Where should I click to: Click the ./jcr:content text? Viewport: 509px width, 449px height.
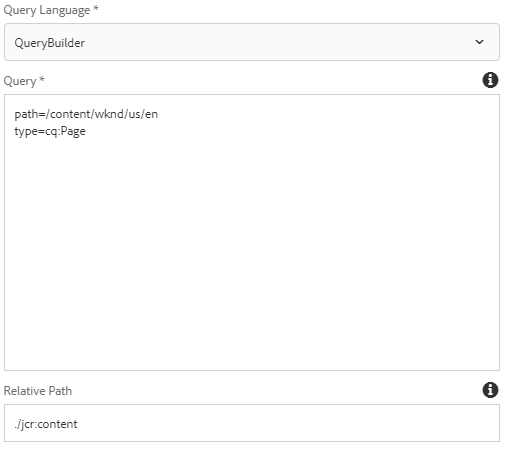click(46, 424)
